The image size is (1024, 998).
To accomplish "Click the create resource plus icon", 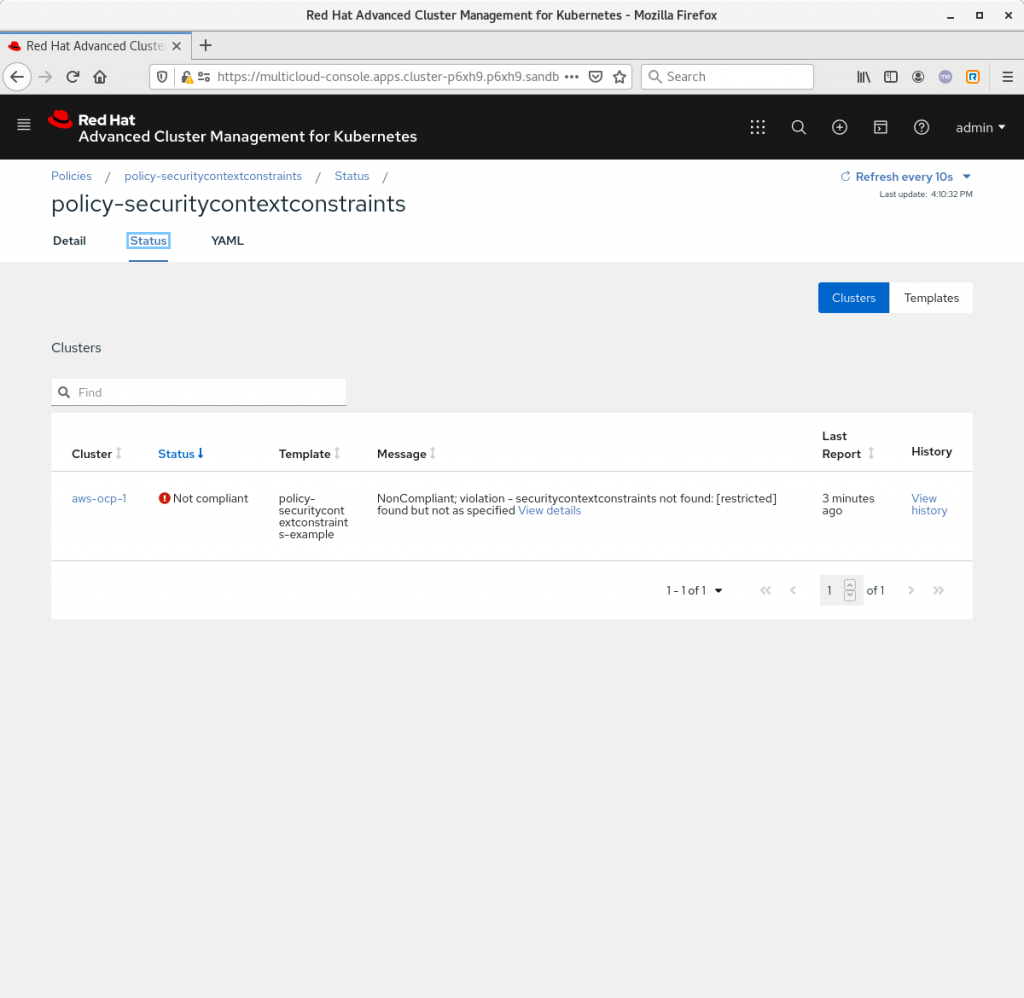I will point(839,127).
